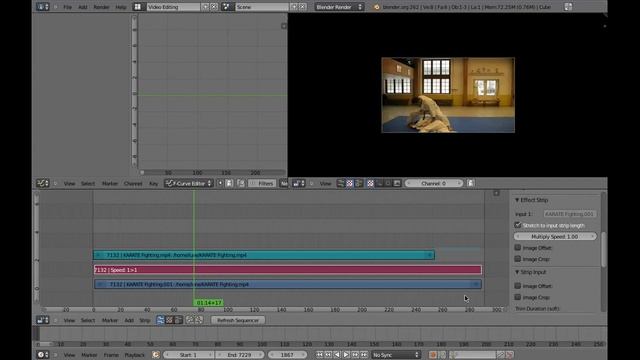The height and width of the screenshot is (360, 640).
Task: Toggle the Filters button in graph editor header
Action: click(262, 184)
